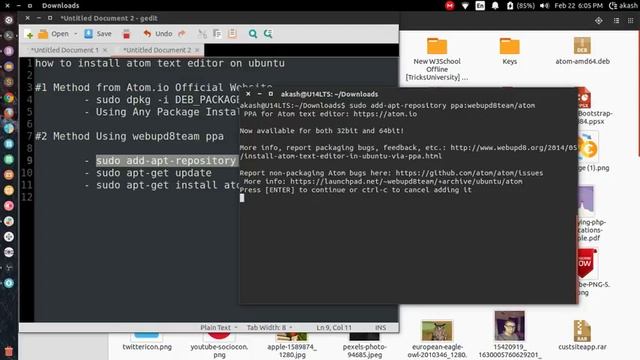Viewport: 640px width, 360px height.
Task: Open gedit Find search icon
Action: (253, 34)
